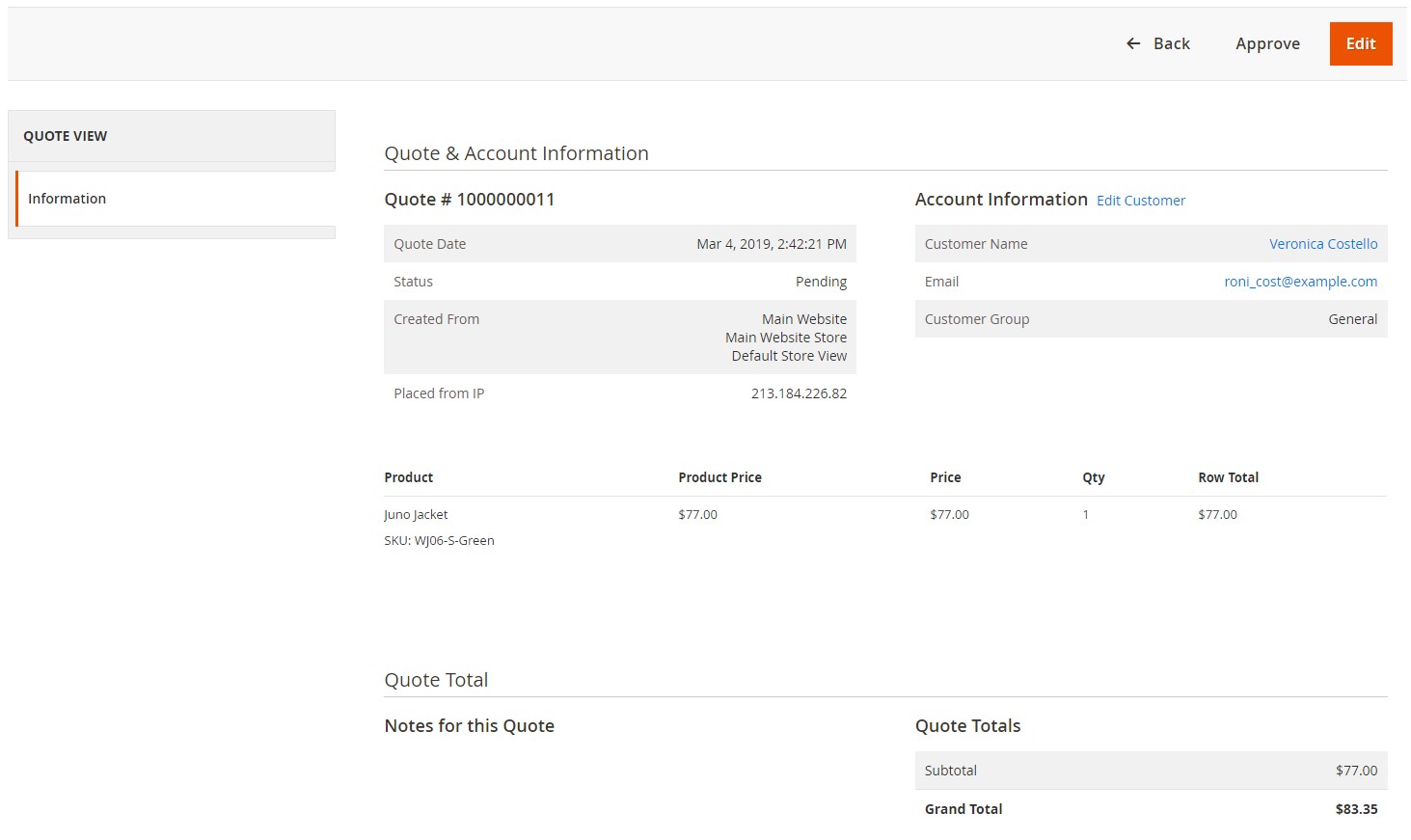
Task: Click the Default Store View text
Action: click(789, 356)
